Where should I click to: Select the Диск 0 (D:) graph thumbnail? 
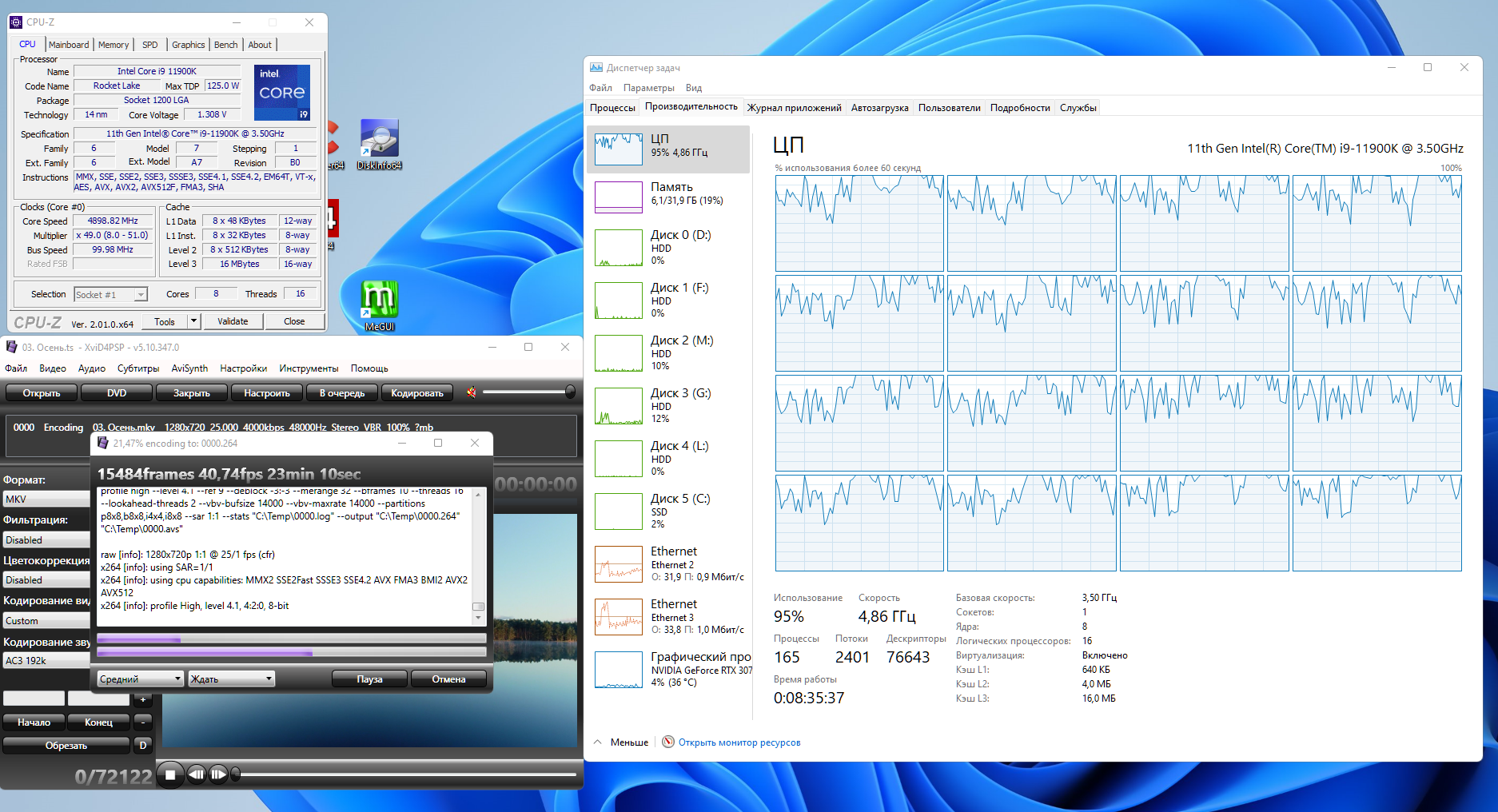(619, 248)
